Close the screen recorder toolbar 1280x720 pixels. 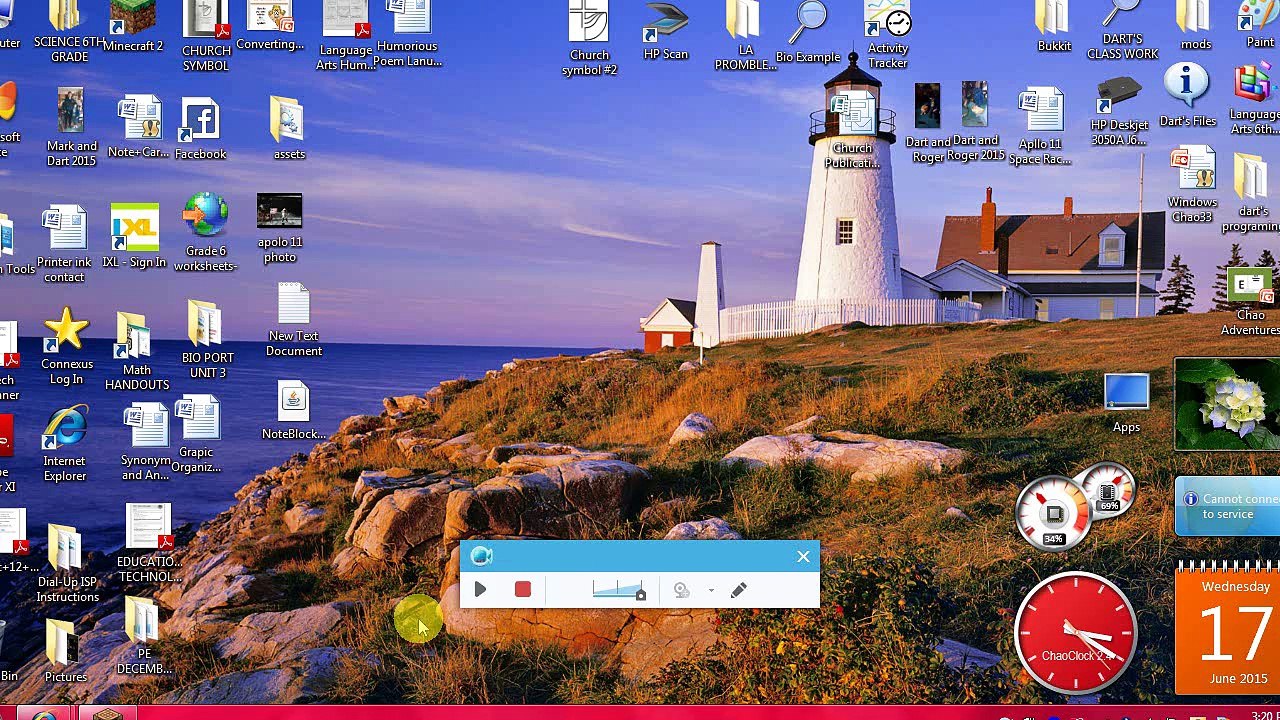point(803,556)
